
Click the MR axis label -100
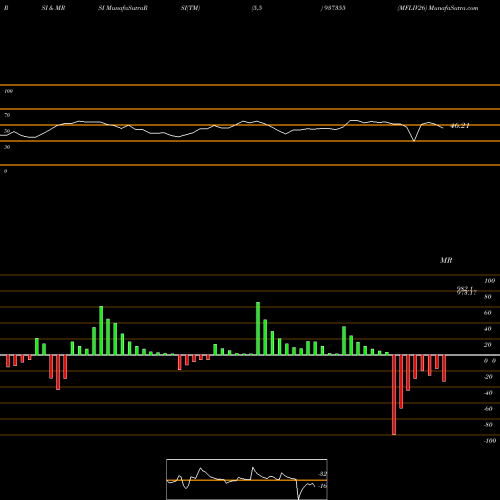[x=490, y=441]
